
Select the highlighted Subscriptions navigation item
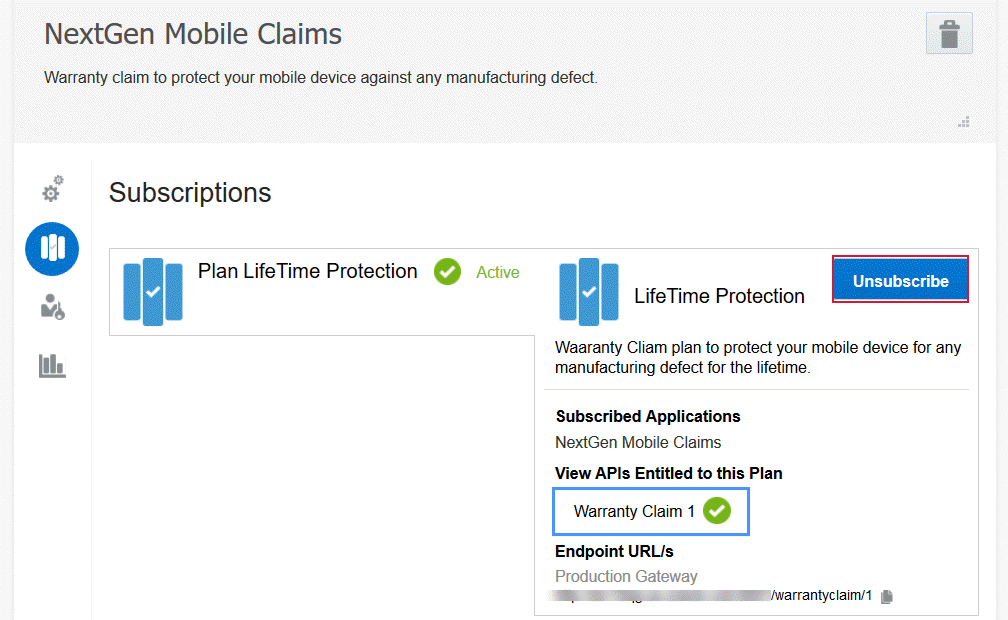[x=51, y=249]
